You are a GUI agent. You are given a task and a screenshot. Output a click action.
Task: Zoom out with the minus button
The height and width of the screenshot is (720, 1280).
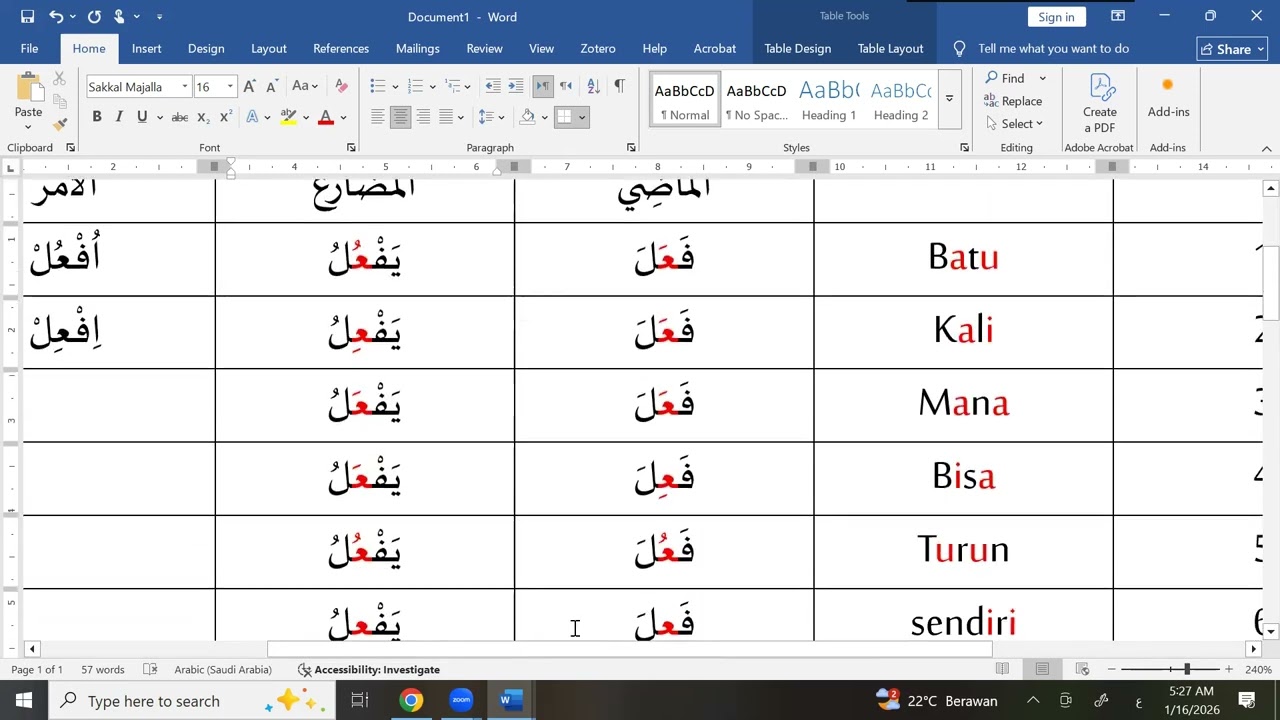tap(1112, 669)
